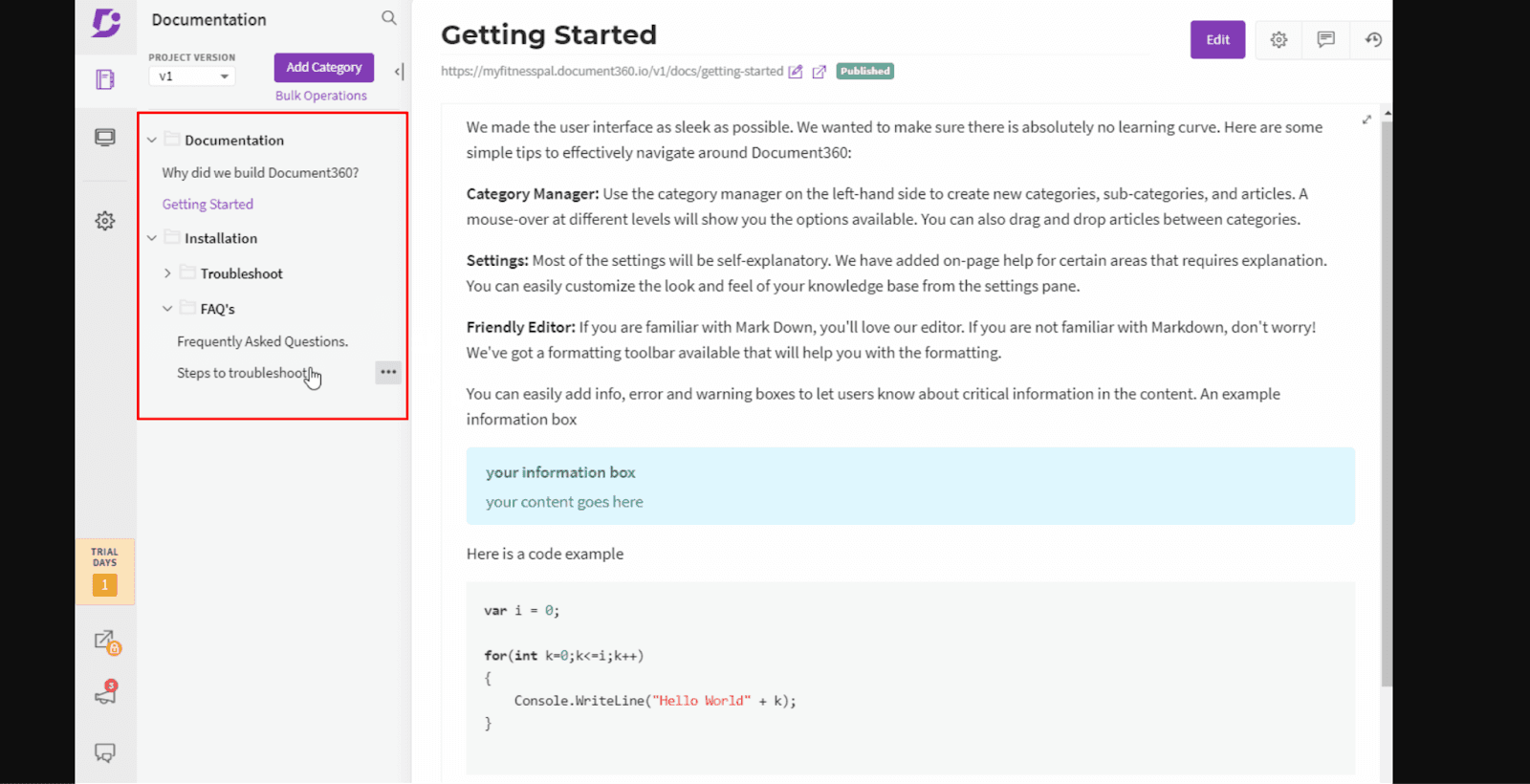
Task: Click the 'Category Manager:' bold text
Action: click(533, 194)
